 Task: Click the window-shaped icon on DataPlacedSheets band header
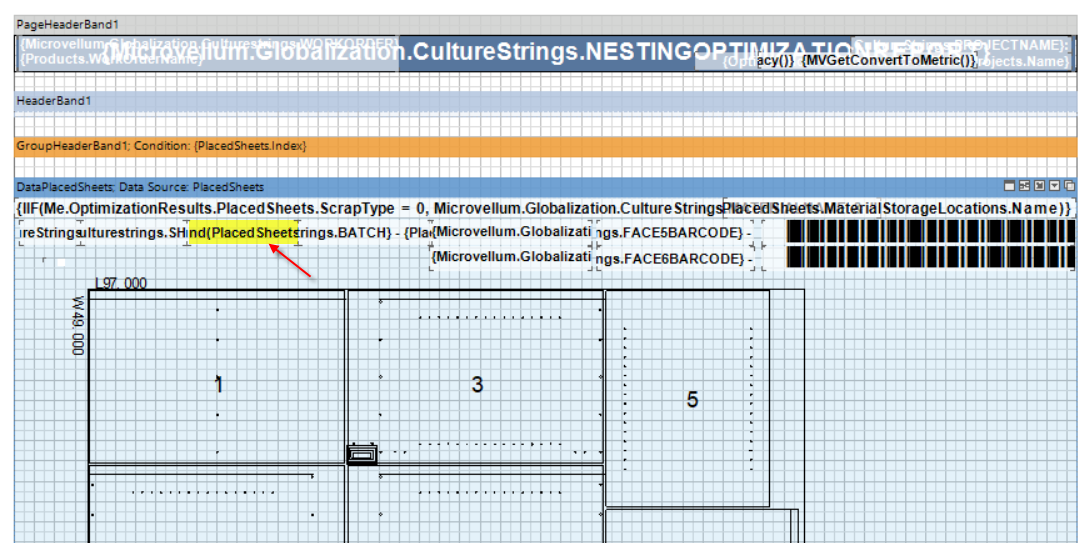coord(1009,187)
